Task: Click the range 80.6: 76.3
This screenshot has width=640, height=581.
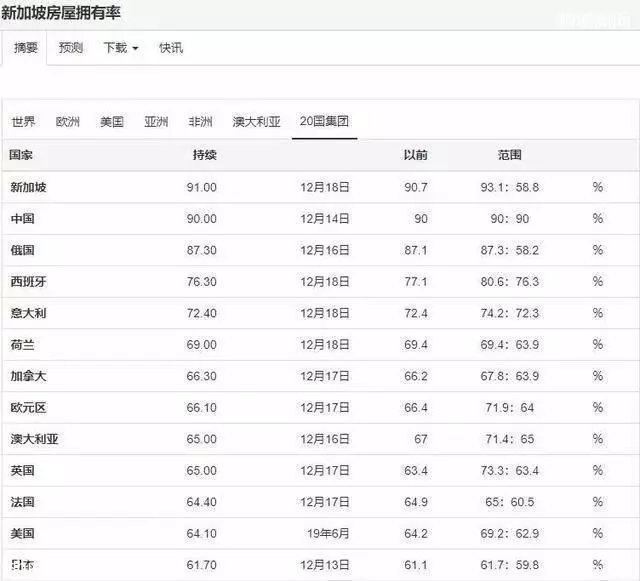Action: pyautogui.click(x=509, y=282)
